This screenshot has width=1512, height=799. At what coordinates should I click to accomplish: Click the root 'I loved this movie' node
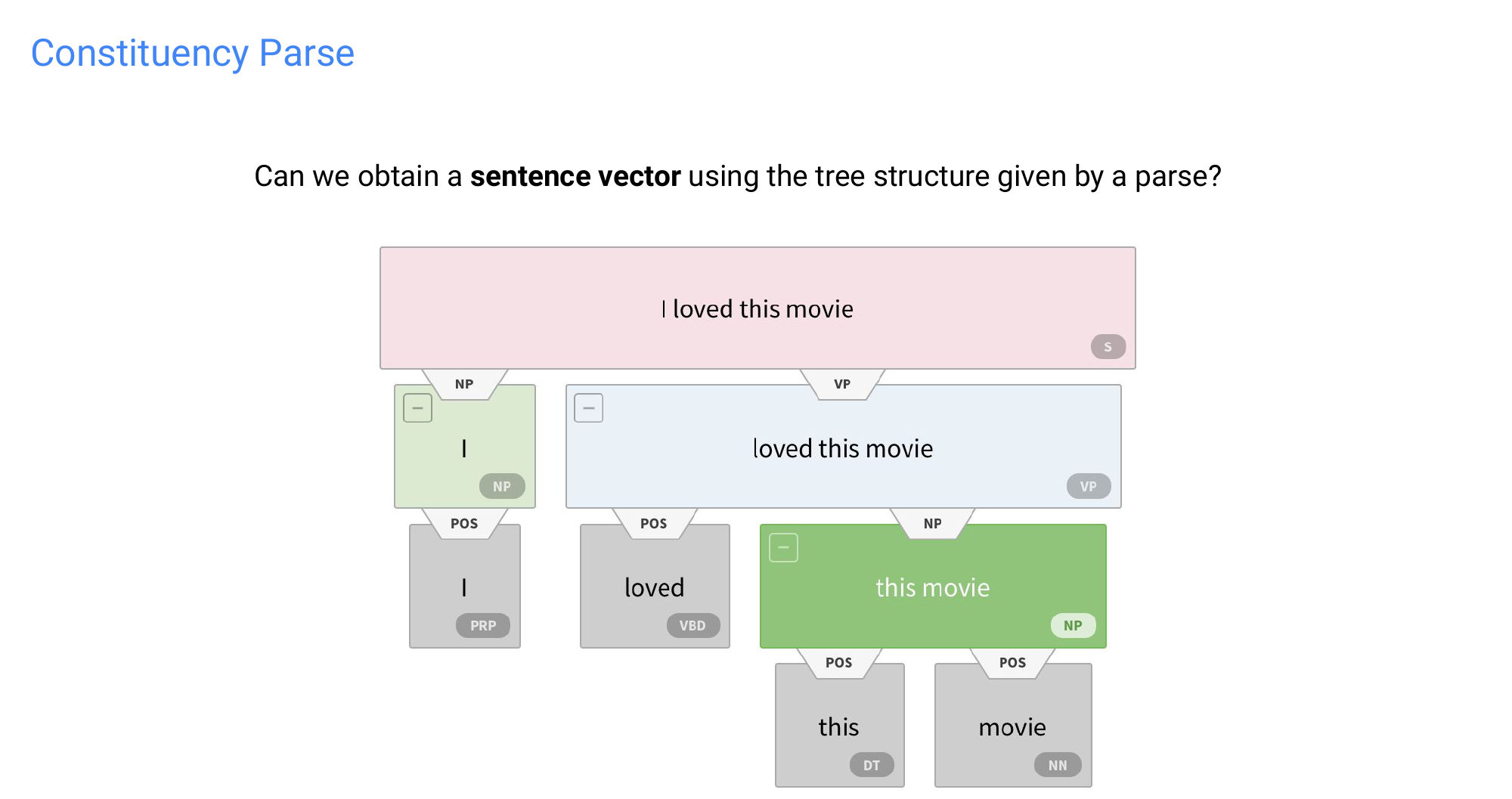[758, 308]
